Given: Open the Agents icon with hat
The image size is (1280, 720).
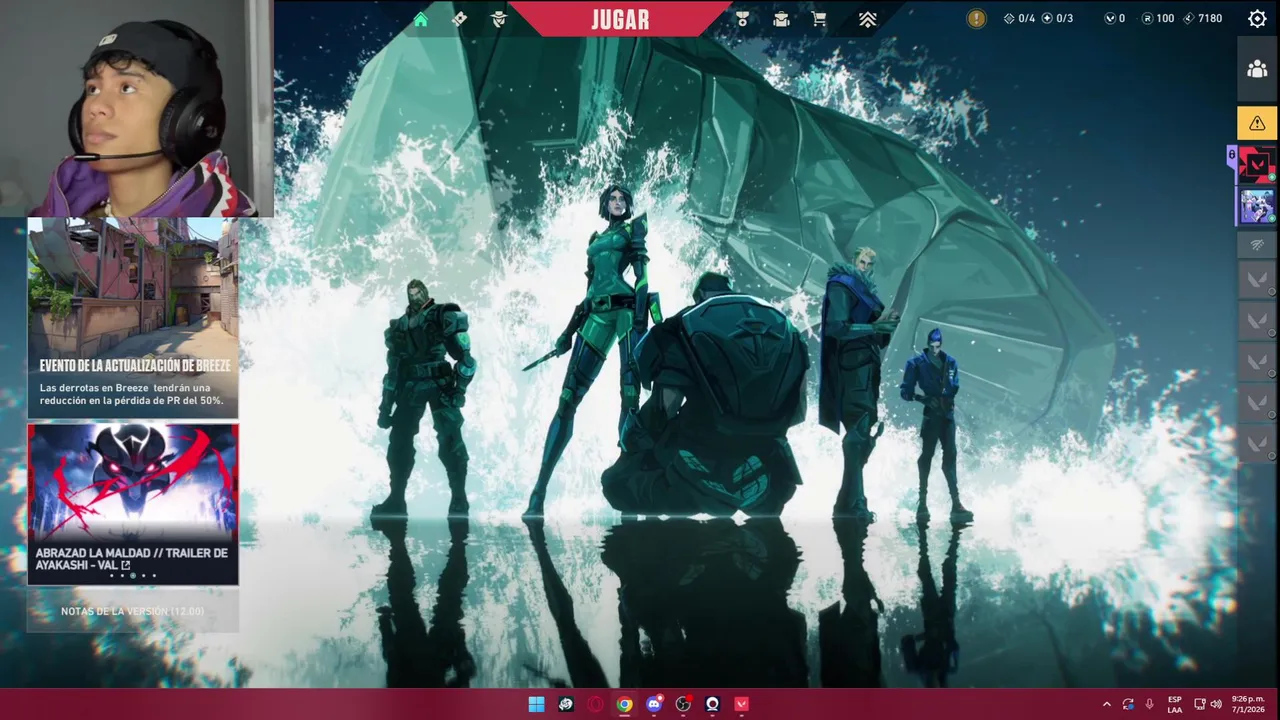Looking at the screenshot, I should coord(499,19).
